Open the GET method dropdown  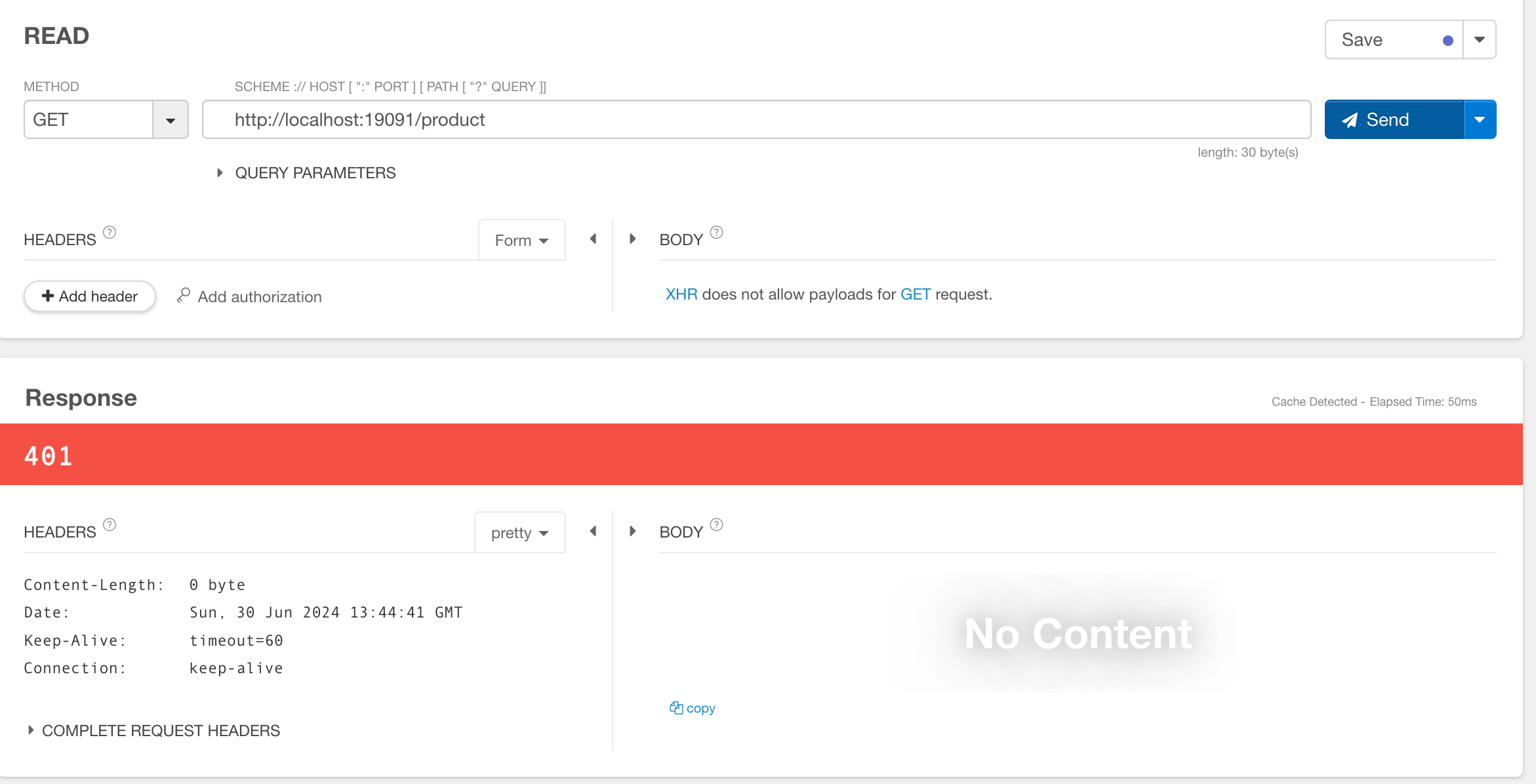click(x=171, y=120)
